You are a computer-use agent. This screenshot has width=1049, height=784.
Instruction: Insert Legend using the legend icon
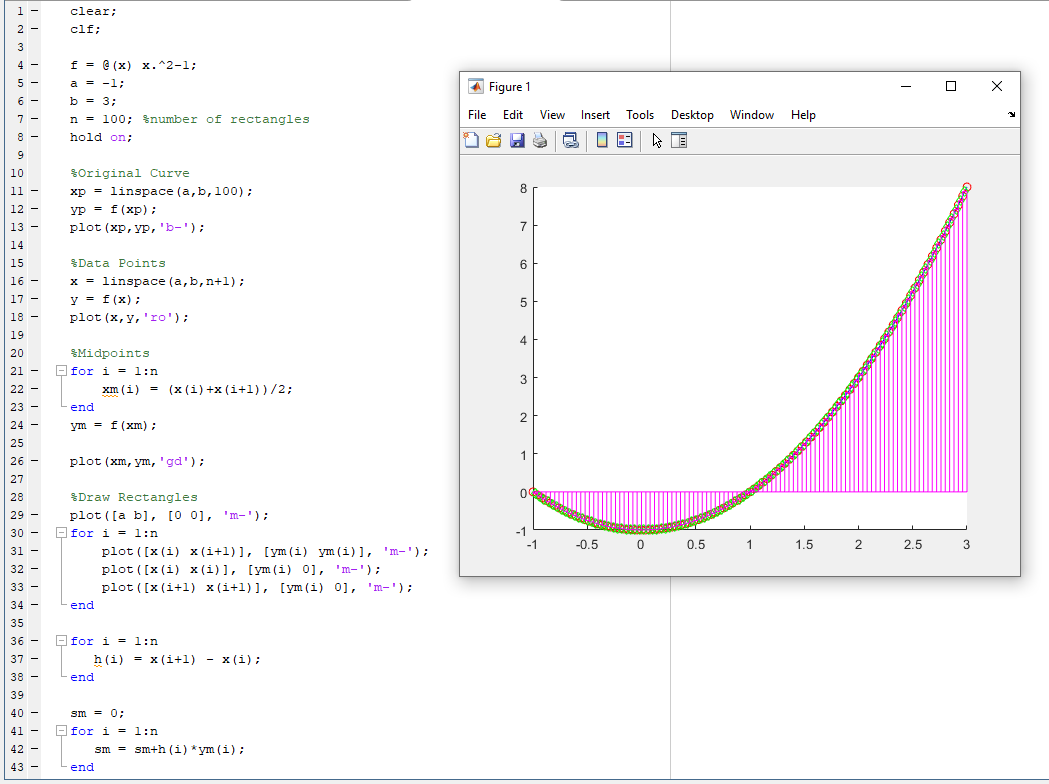[624, 140]
